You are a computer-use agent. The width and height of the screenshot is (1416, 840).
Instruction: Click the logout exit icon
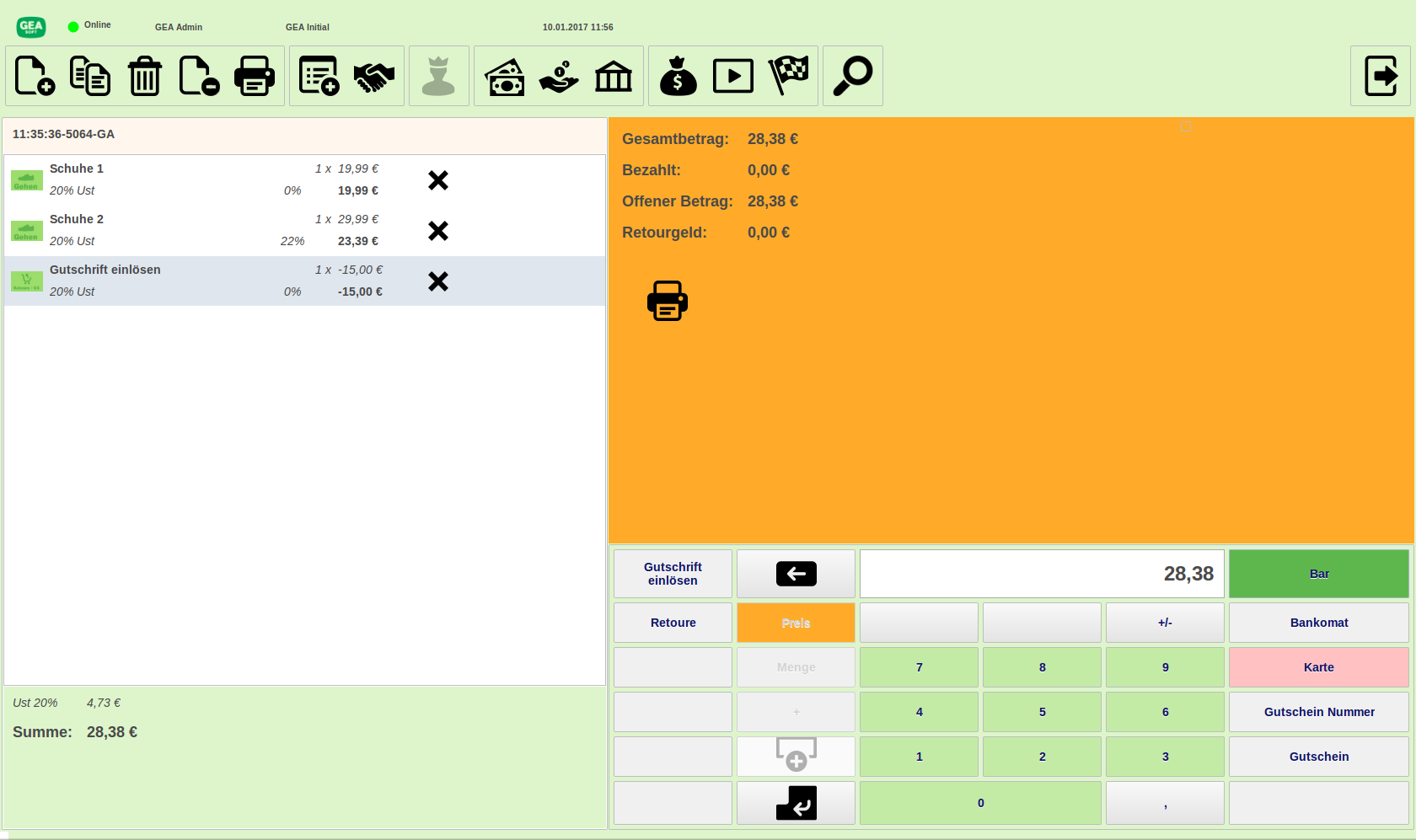tap(1380, 76)
